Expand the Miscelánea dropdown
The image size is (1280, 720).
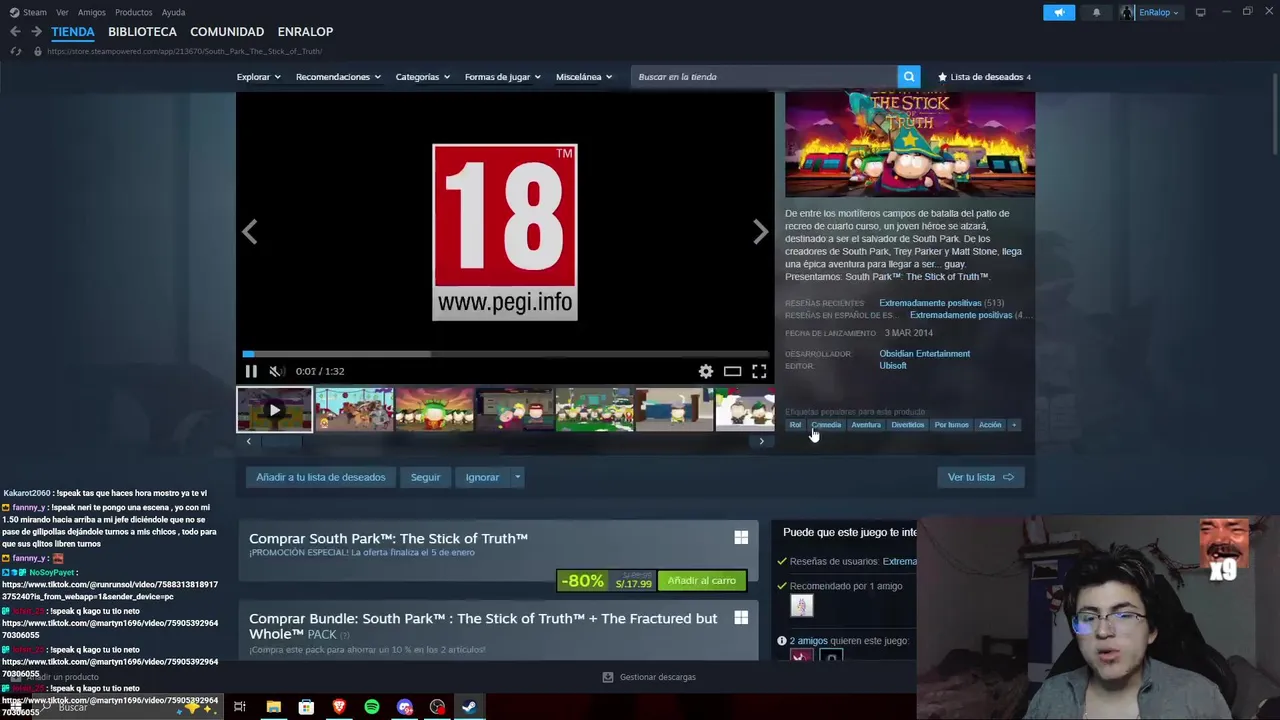pos(584,77)
